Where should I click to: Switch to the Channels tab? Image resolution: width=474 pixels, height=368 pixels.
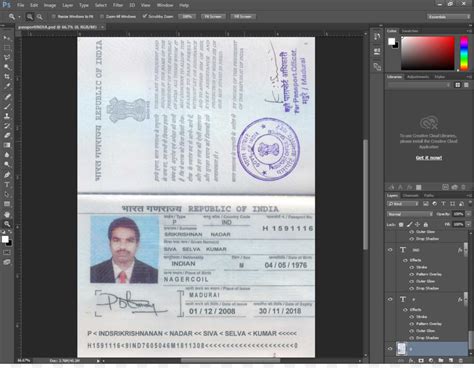point(410,195)
